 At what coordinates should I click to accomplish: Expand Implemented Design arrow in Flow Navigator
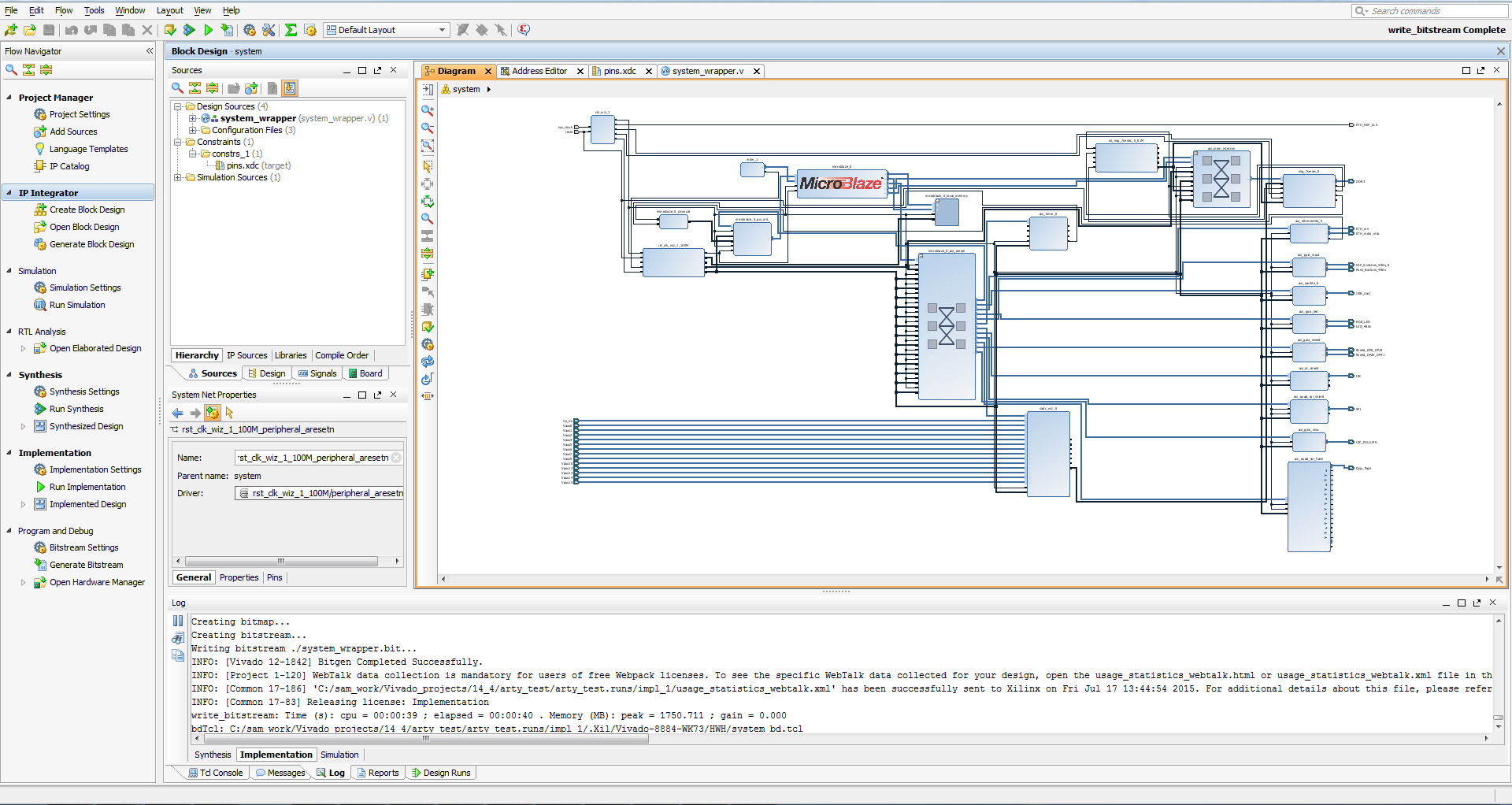pos(23,504)
